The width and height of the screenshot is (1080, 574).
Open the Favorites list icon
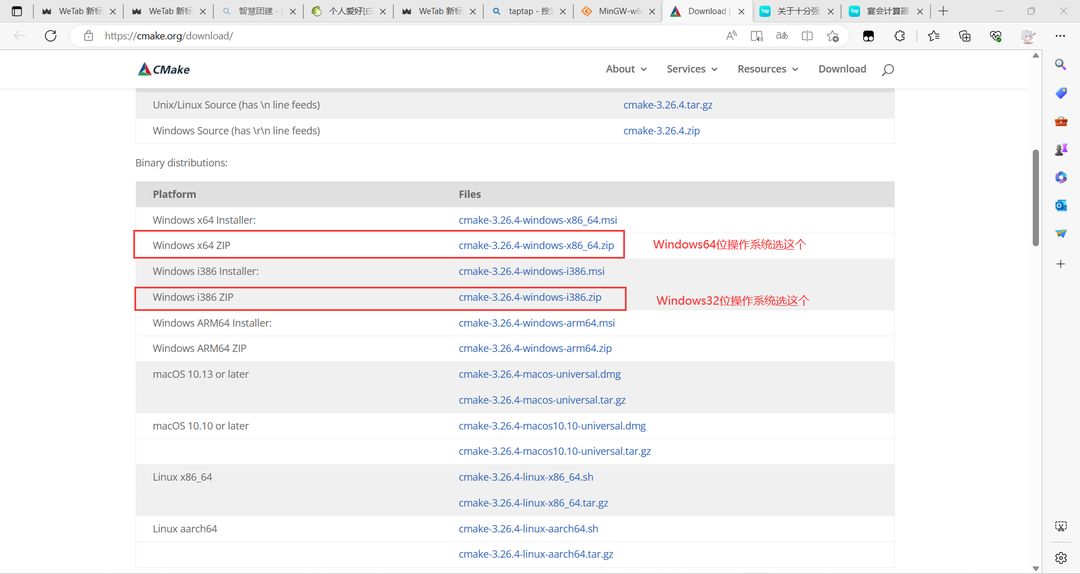(933, 36)
